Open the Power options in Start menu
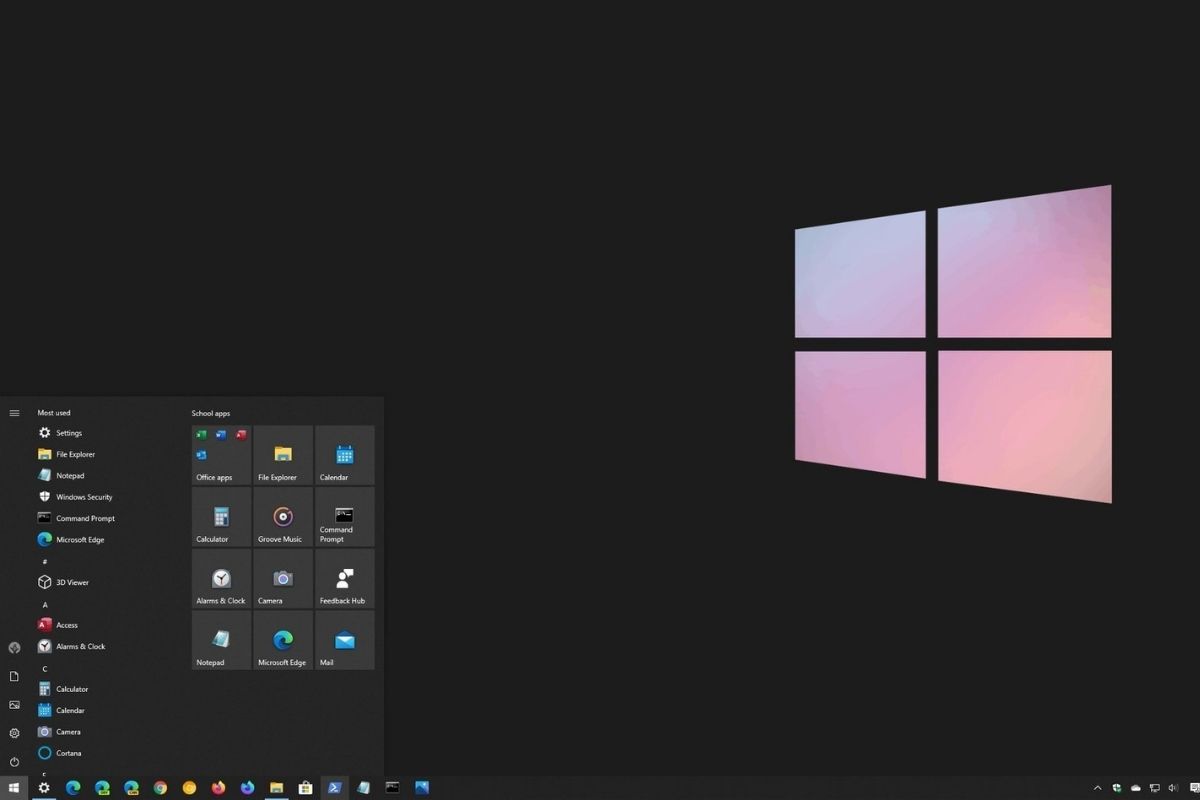Image resolution: width=1200 pixels, height=800 pixels. 14,762
